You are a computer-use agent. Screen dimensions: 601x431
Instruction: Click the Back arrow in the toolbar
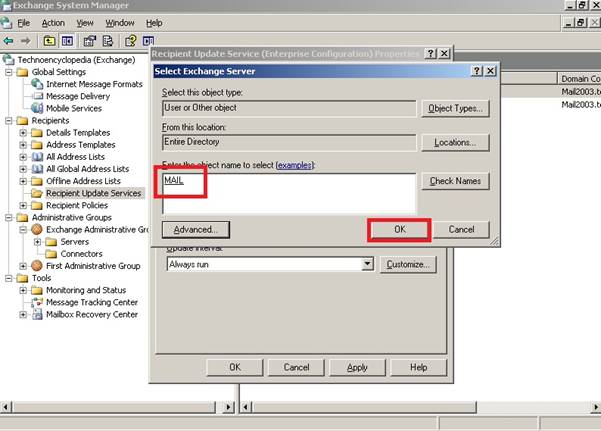point(9,41)
